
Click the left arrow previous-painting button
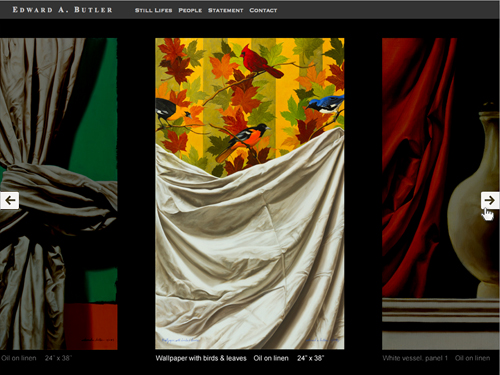tap(9, 200)
